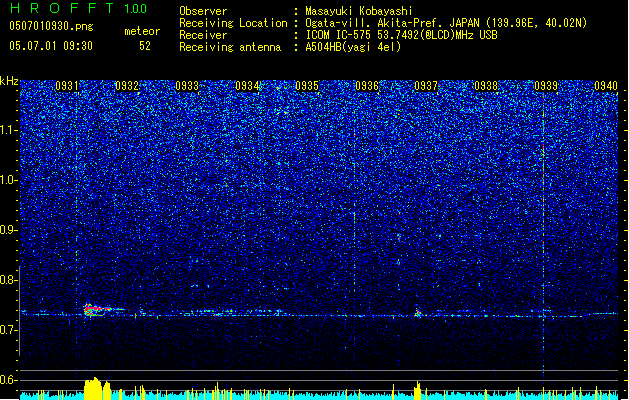Click the small meteor echo near 0937
Image resolution: width=629 pixels, height=400 pixels.
[x=418, y=312]
